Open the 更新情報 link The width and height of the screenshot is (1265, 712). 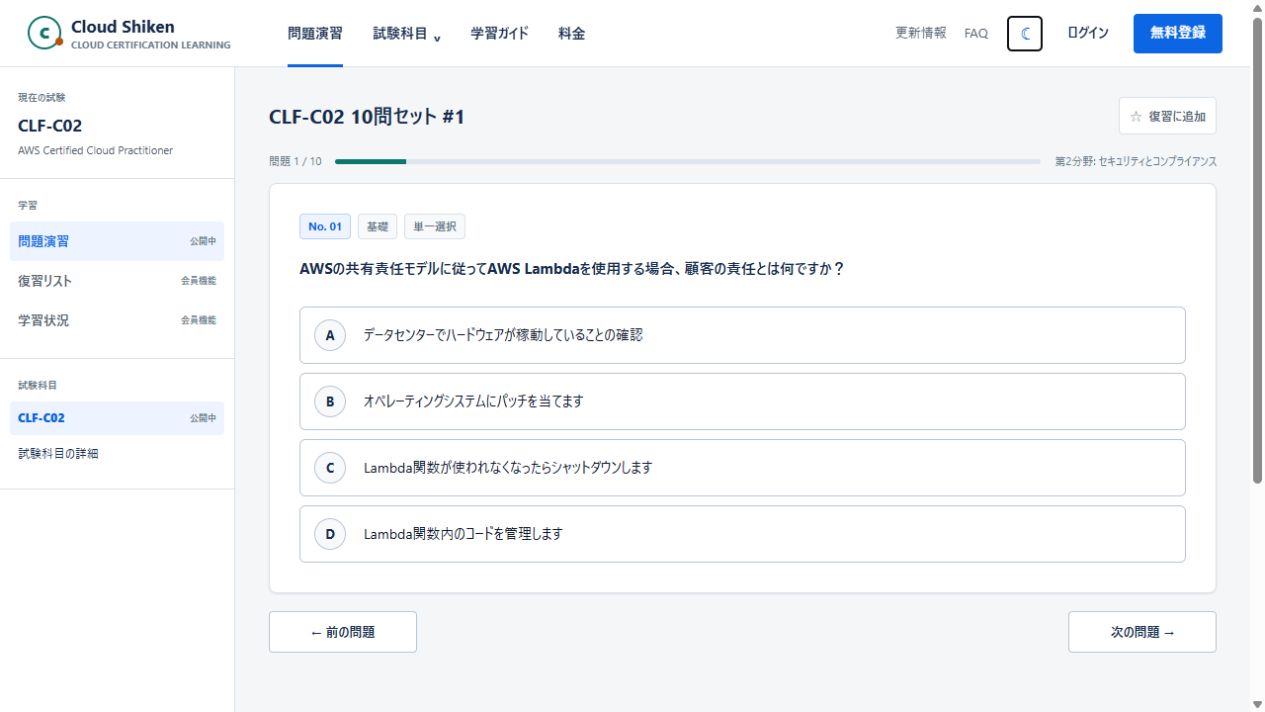921,33
